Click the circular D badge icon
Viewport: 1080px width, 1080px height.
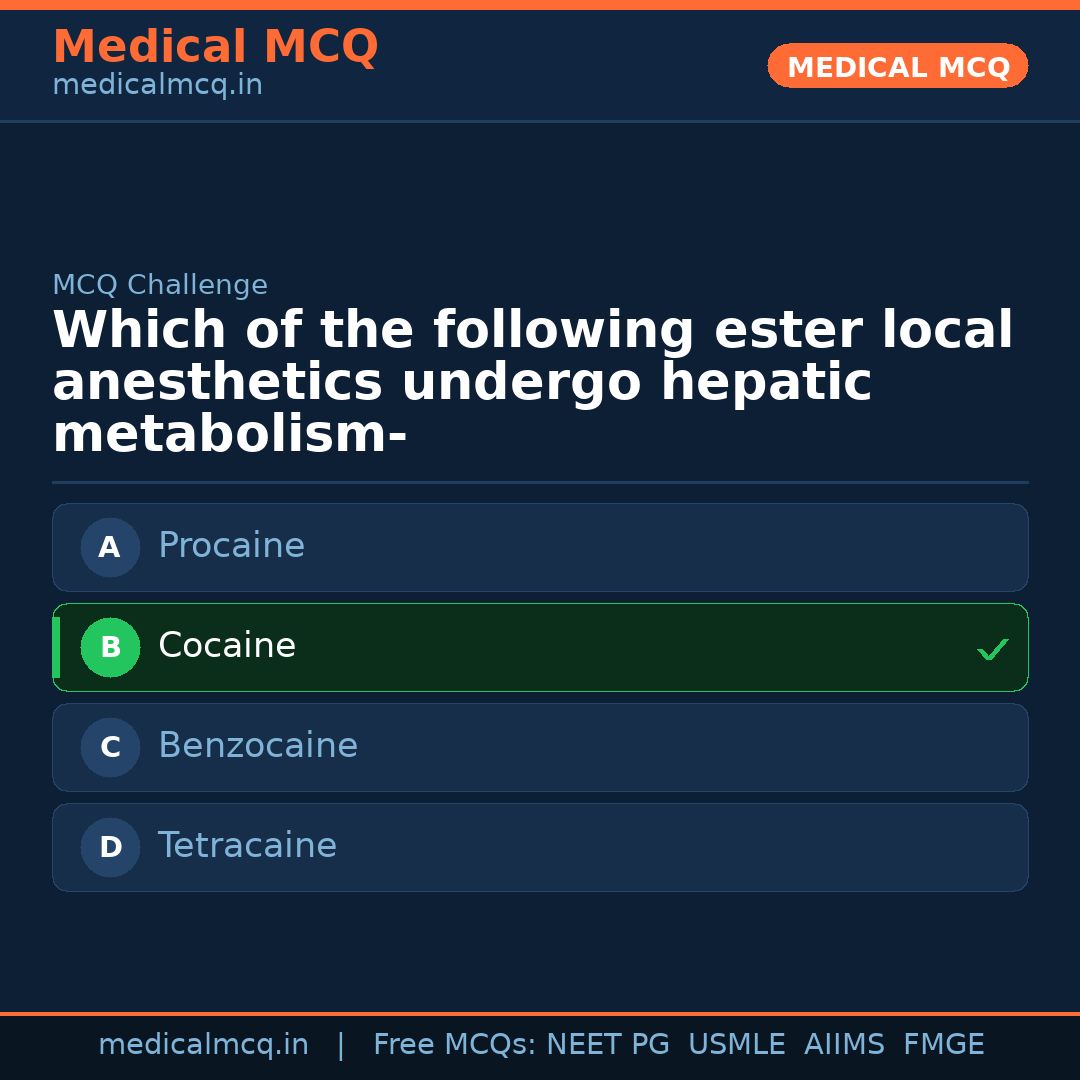coord(110,847)
